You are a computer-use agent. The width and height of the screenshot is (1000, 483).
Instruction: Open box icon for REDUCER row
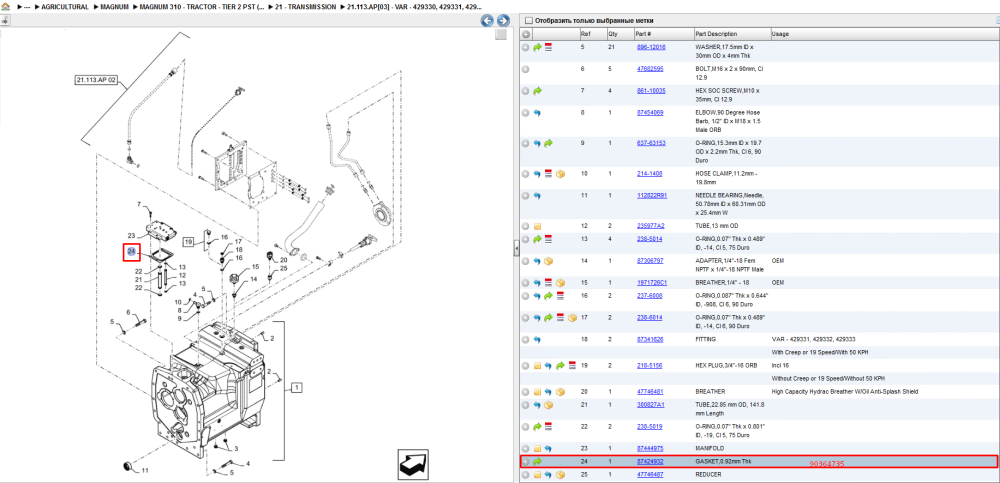pyautogui.click(x=560, y=475)
